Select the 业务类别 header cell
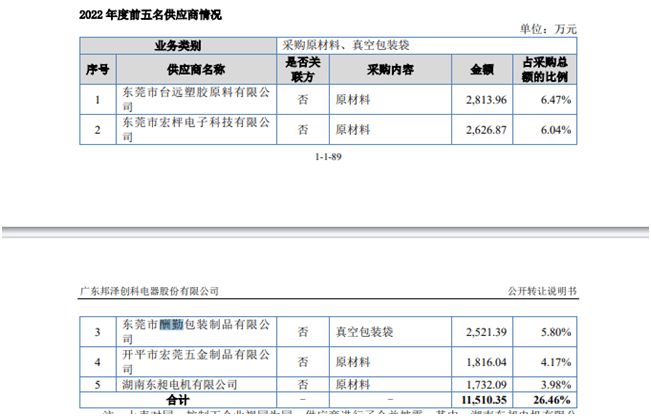Screen dimensions: 651x416 (177, 46)
